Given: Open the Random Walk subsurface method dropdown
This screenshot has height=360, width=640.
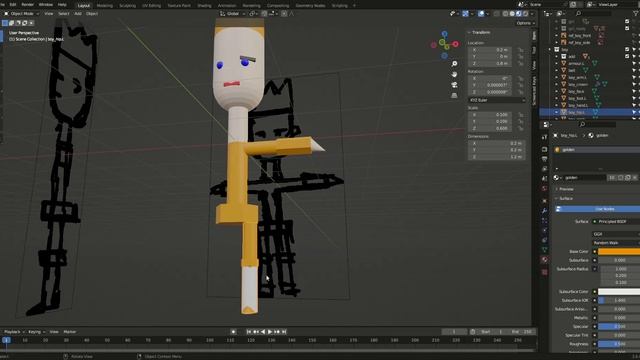Looking at the screenshot, I should click(x=616, y=242).
